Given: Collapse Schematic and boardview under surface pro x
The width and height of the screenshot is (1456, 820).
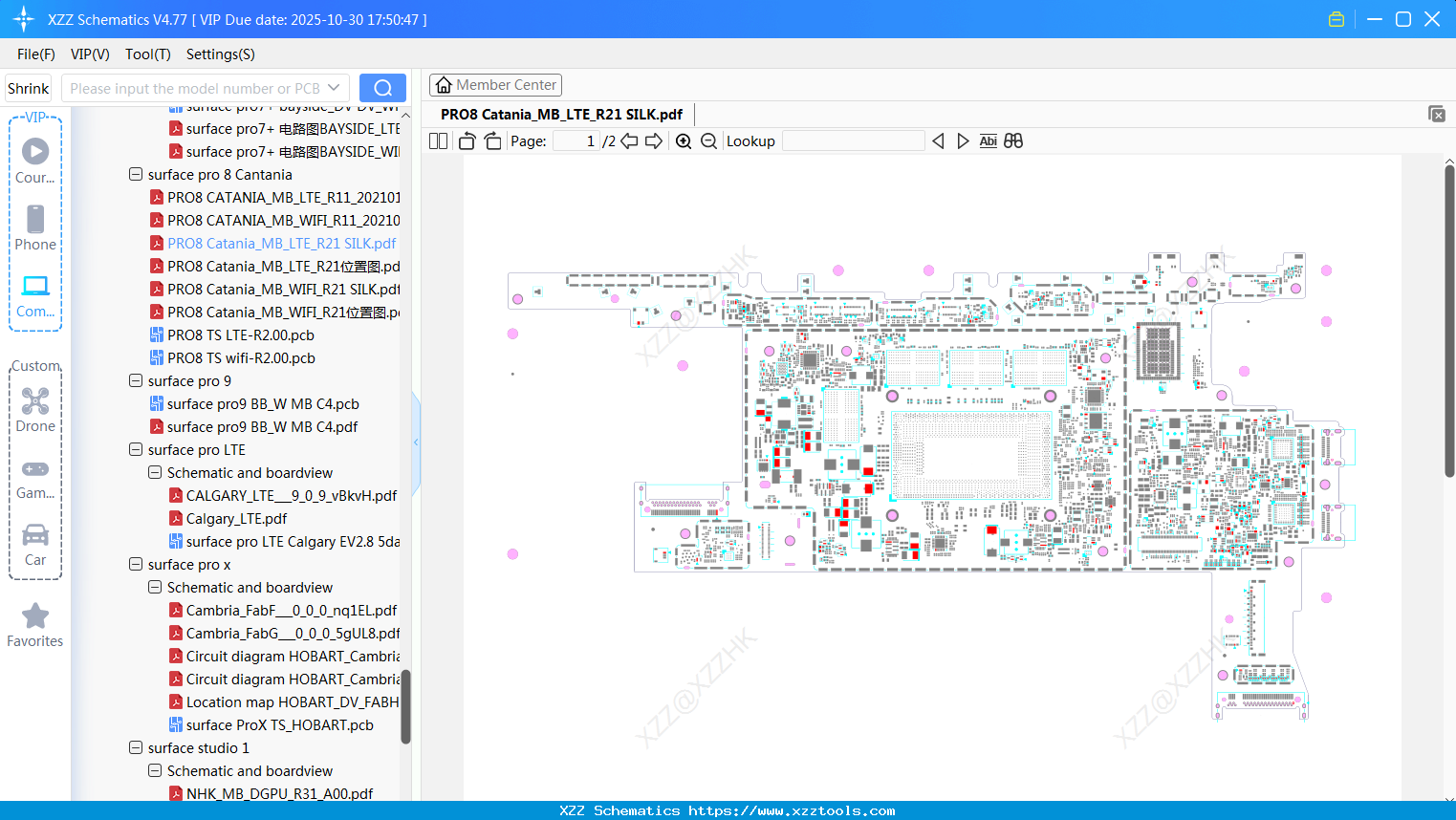Looking at the screenshot, I should 155,588.
